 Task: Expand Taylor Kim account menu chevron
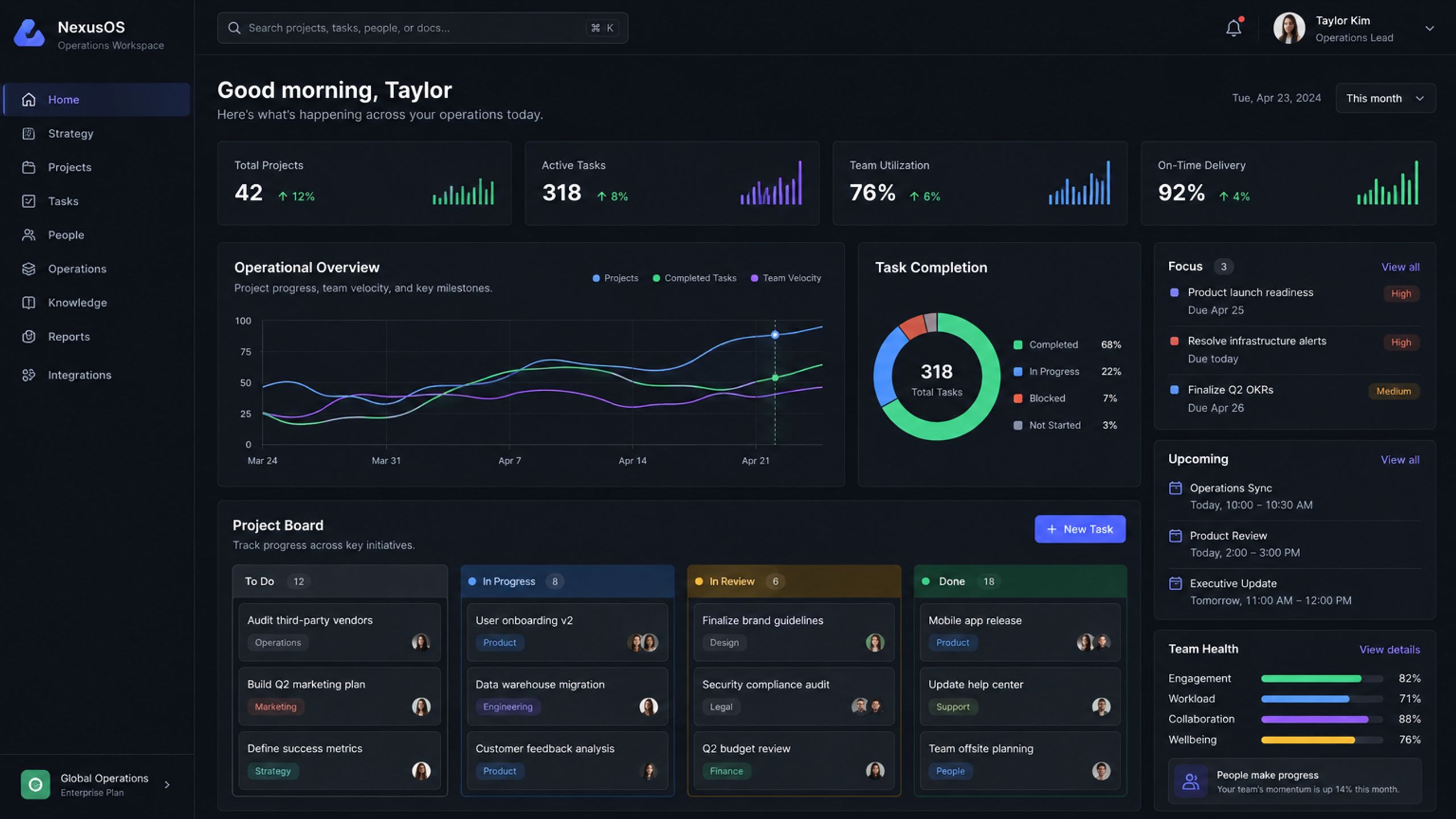(x=1429, y=28)
